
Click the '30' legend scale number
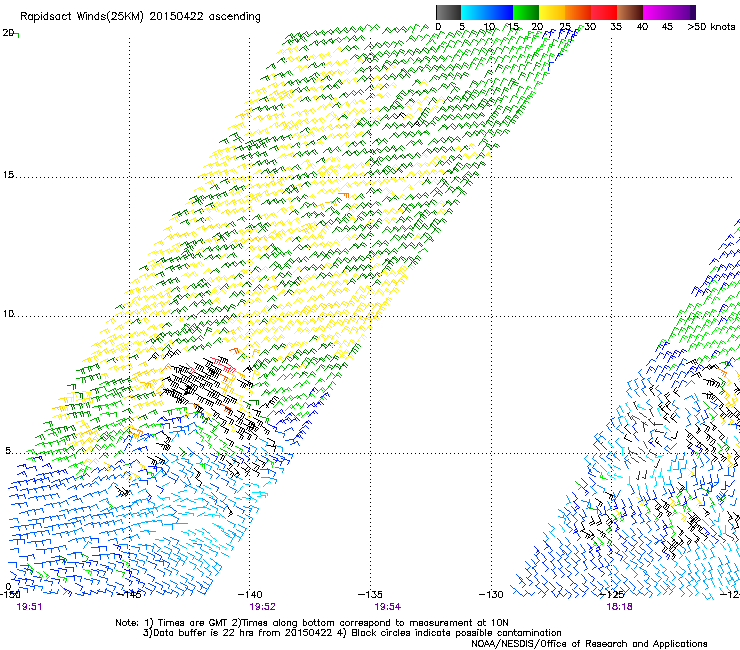pos(590,27)
